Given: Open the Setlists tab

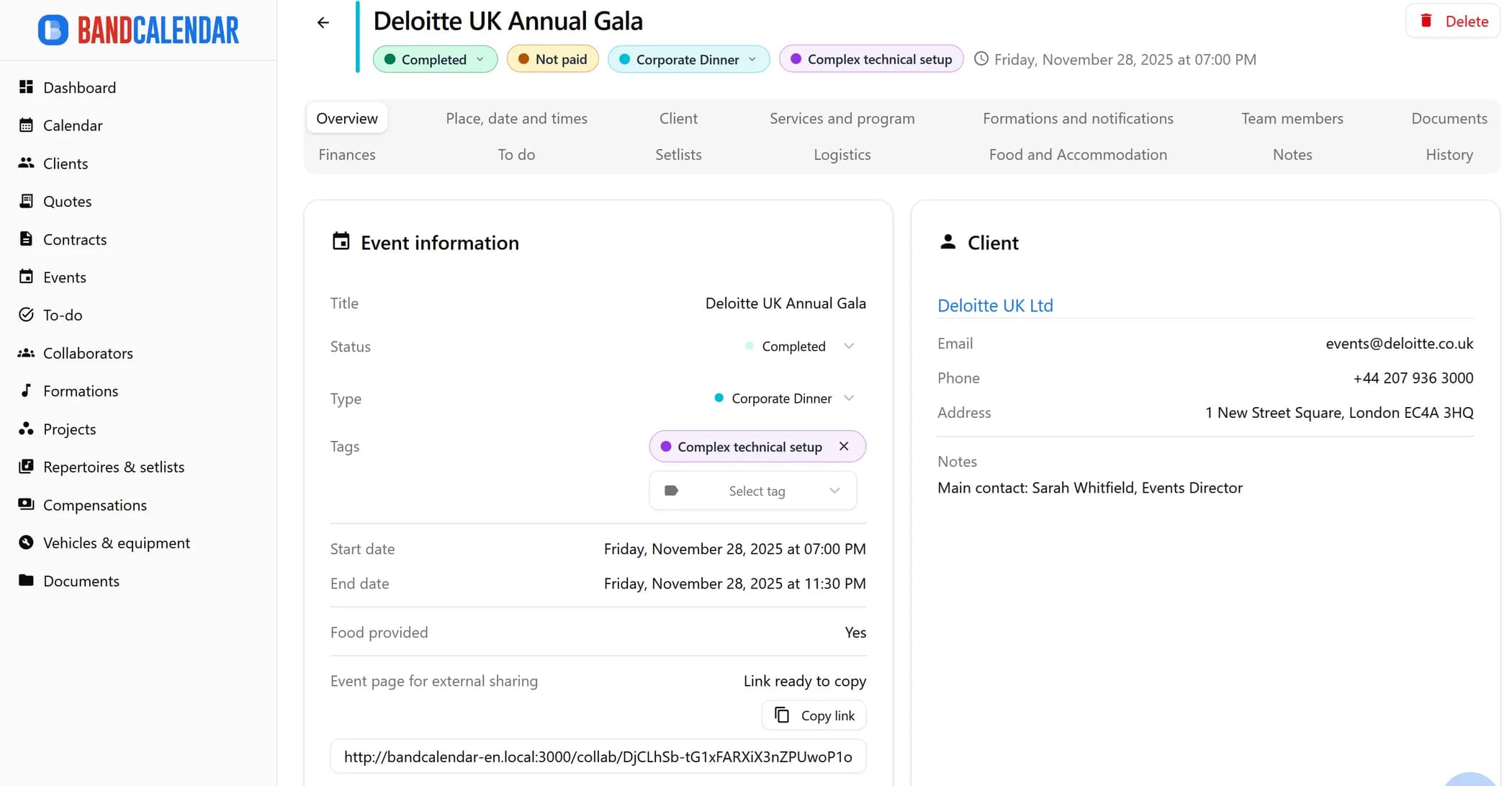Looking at the screenshot, I should coord(678,154).
